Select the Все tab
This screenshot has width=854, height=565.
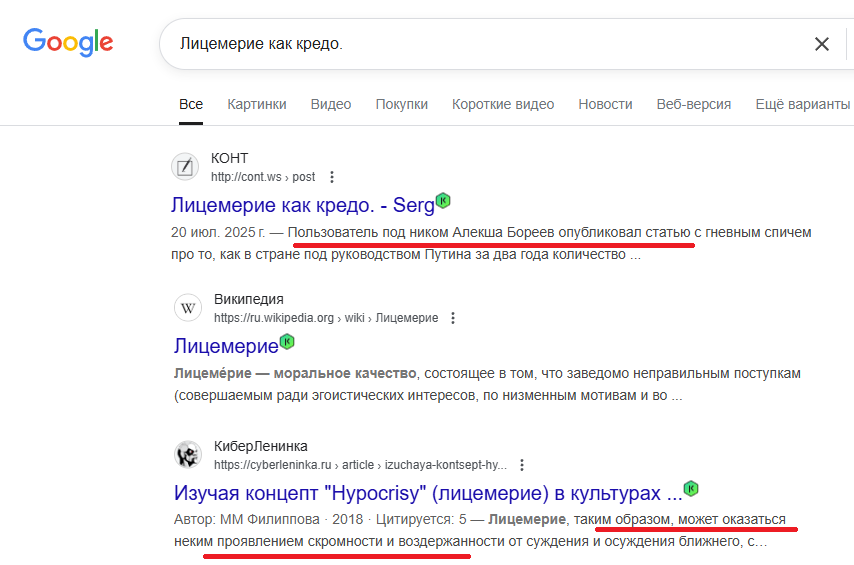tap(191, 104)
